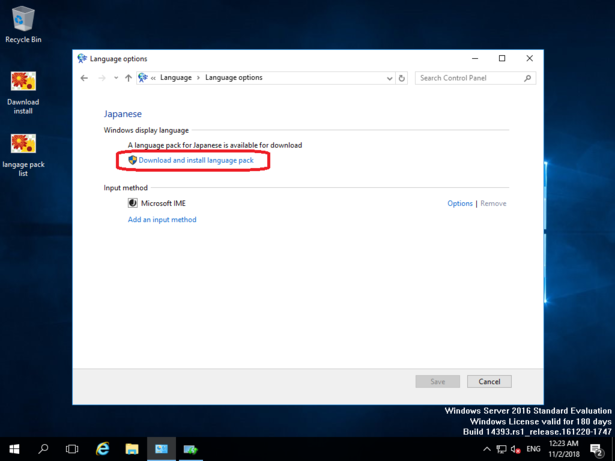
Task: Click the muted volume tray icon
Action: [515, 449]
